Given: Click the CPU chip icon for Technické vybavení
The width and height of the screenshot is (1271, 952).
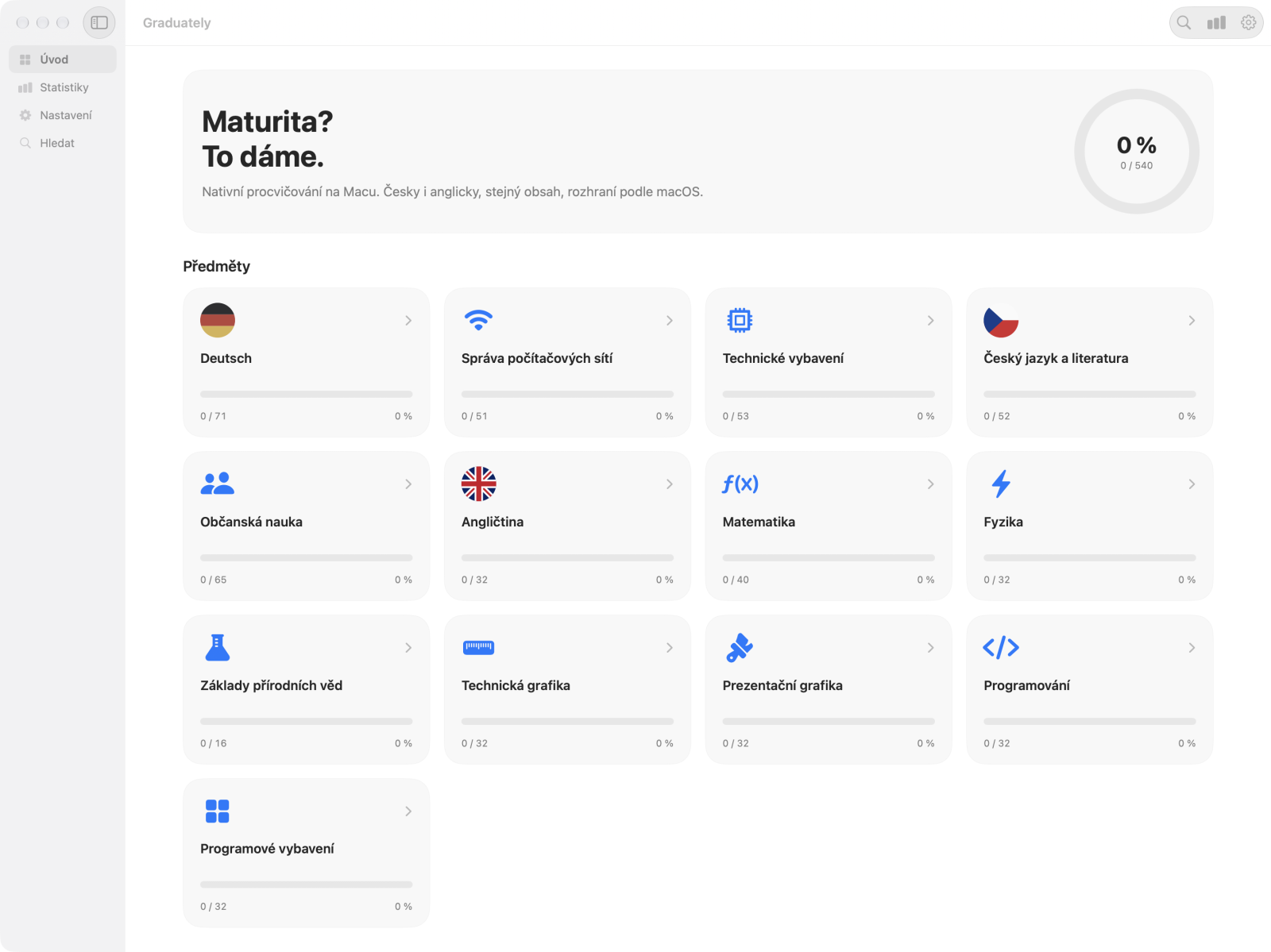Looking at the screenshot, I should (740, 320).
